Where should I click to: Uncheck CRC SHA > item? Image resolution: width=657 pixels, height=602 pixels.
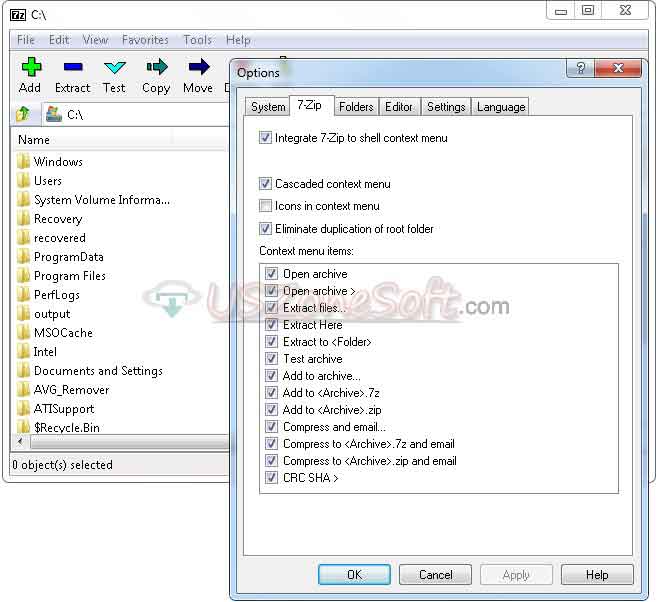tap(272, 478)
